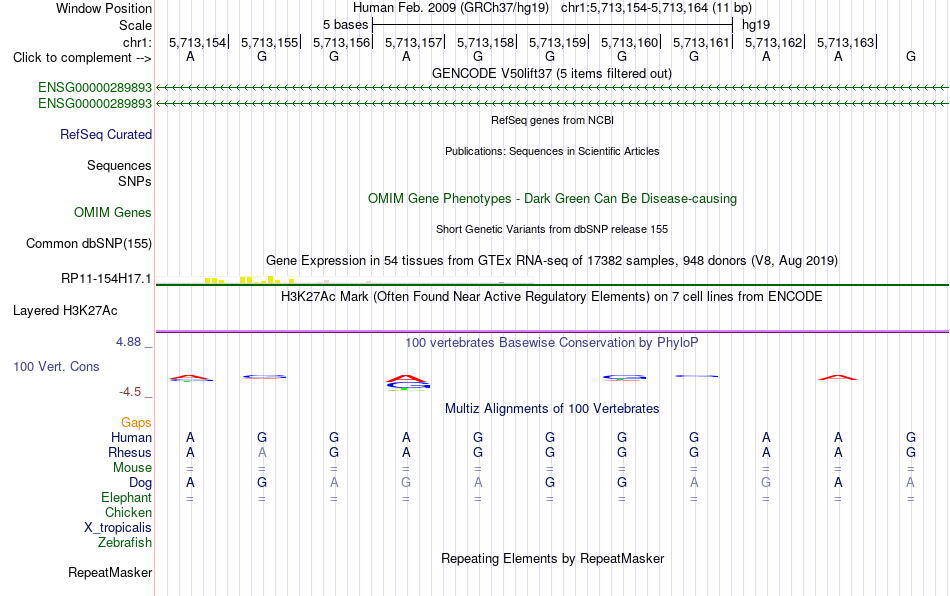Click position label 5,713,156
The image size is (950, 596).
click(341, 42)
